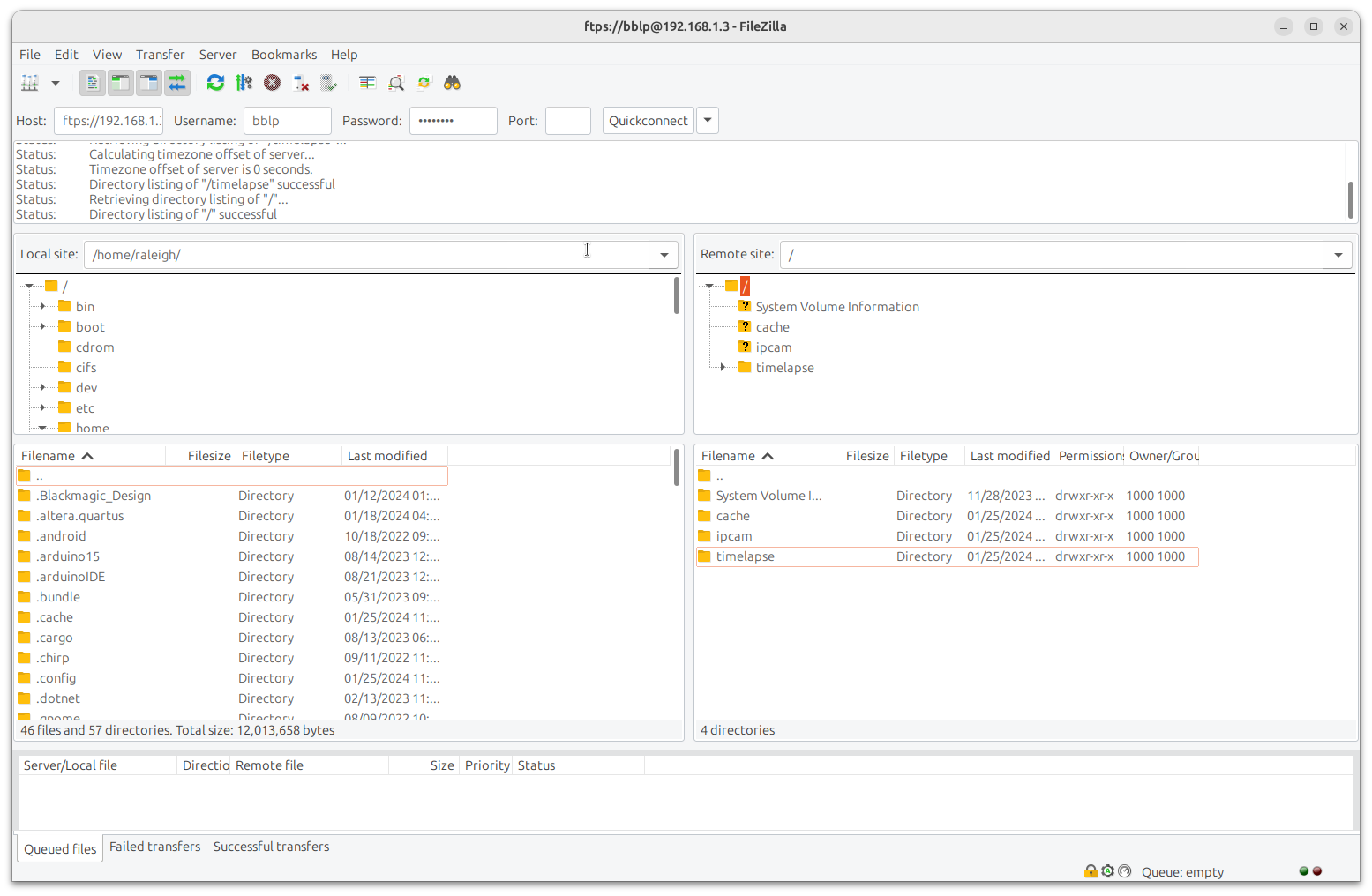This screenshot has height=896, width=1372.
Task: Toggle the transfer queue panel
Action: (176, 82)
